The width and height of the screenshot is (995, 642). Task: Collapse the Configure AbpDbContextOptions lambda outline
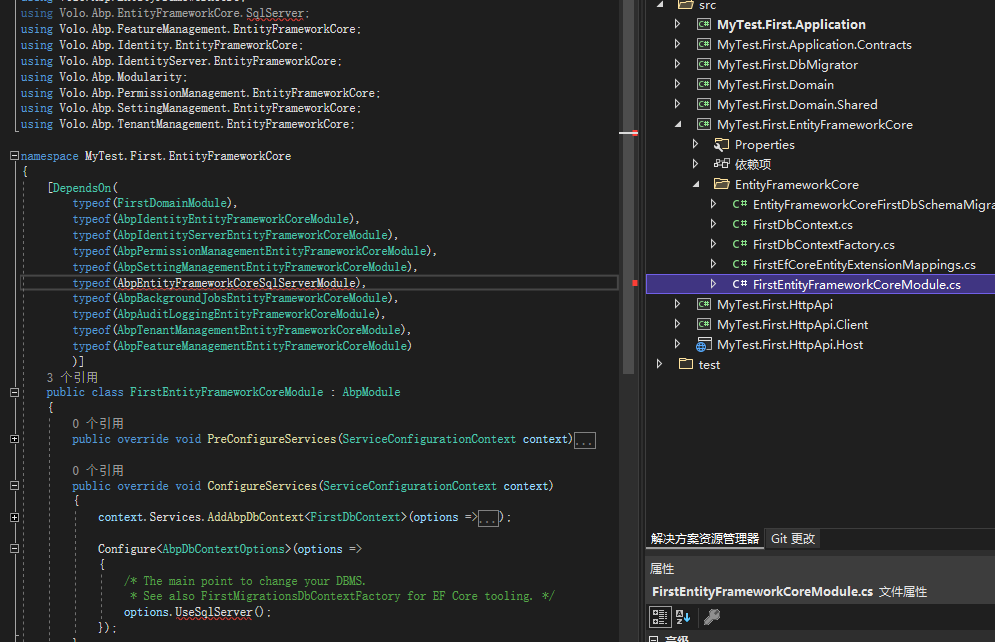pyautogui.click(x=15, y=549)
